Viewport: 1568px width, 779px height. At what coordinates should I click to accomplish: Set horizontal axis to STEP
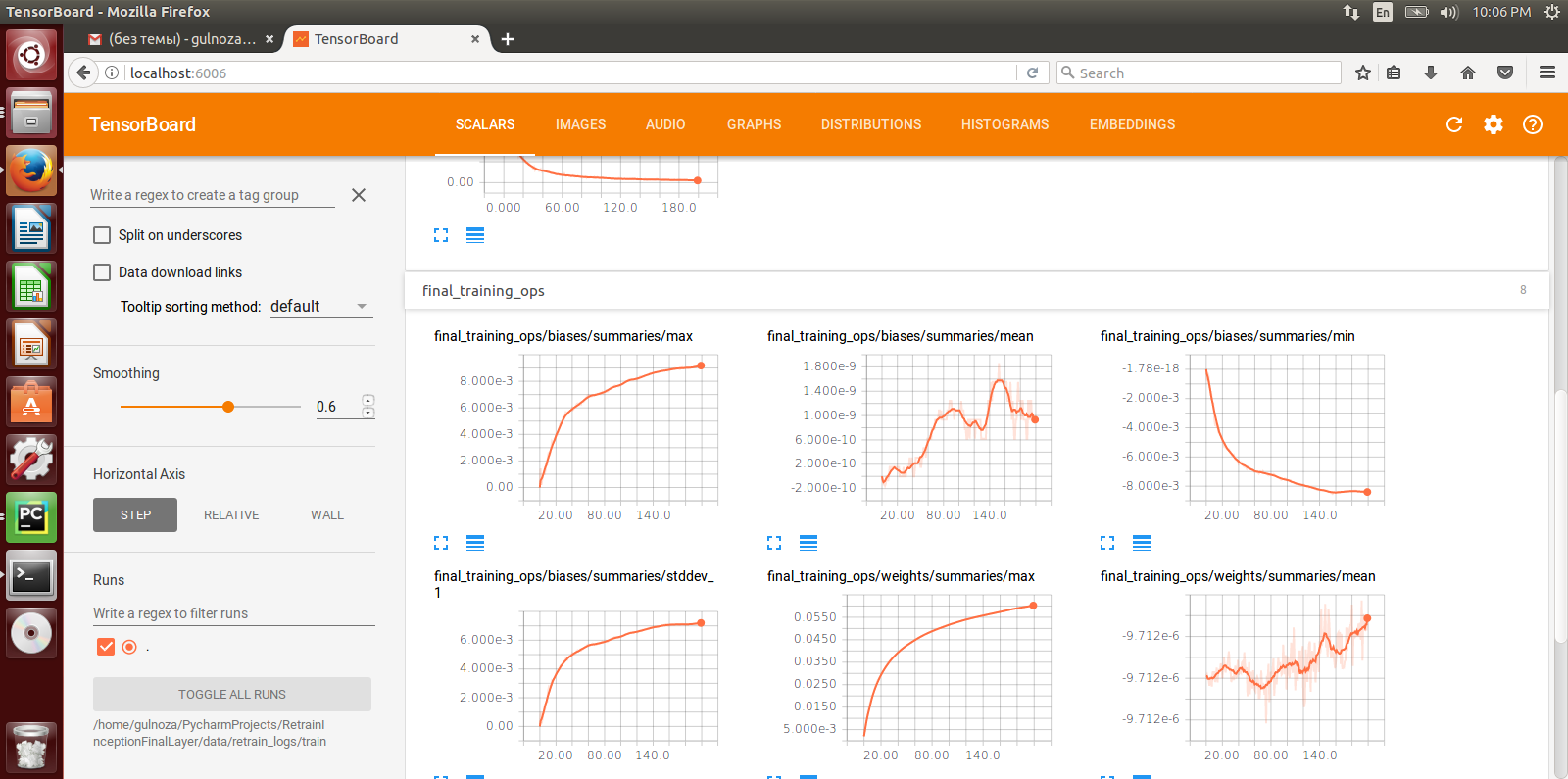coord(135,515)
